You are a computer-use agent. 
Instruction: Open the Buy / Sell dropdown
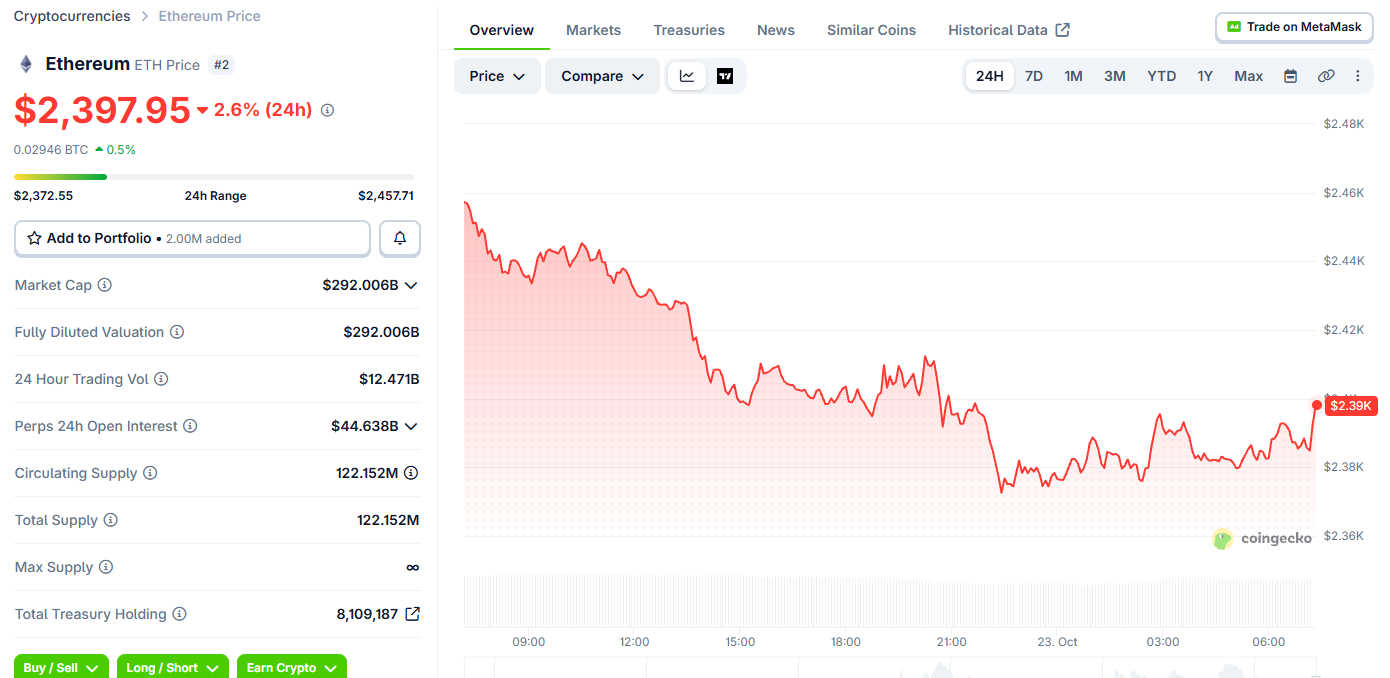pyautogui.click(x=61, y=667)
